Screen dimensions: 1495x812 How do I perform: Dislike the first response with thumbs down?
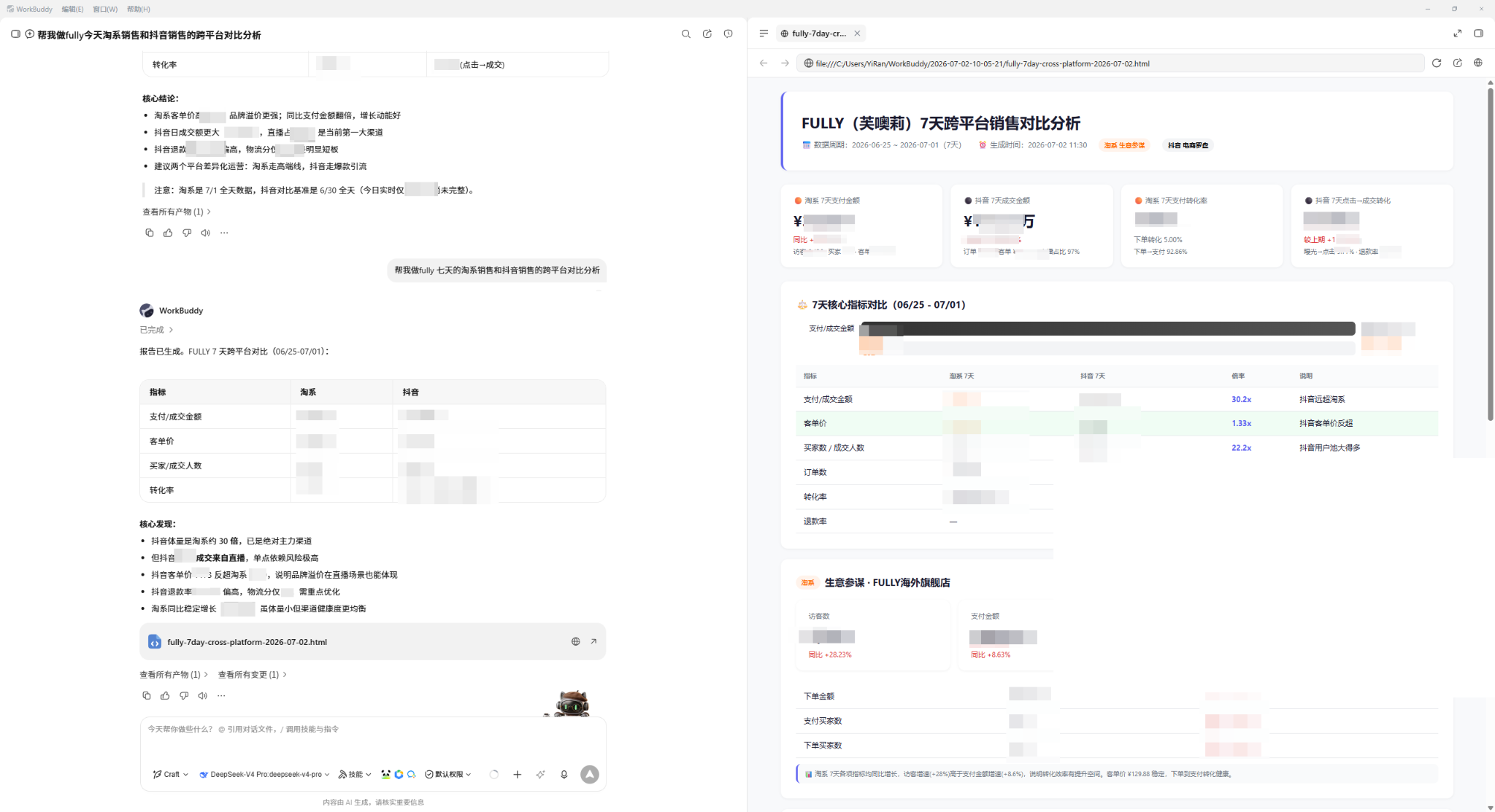click(x=187, y=233)
